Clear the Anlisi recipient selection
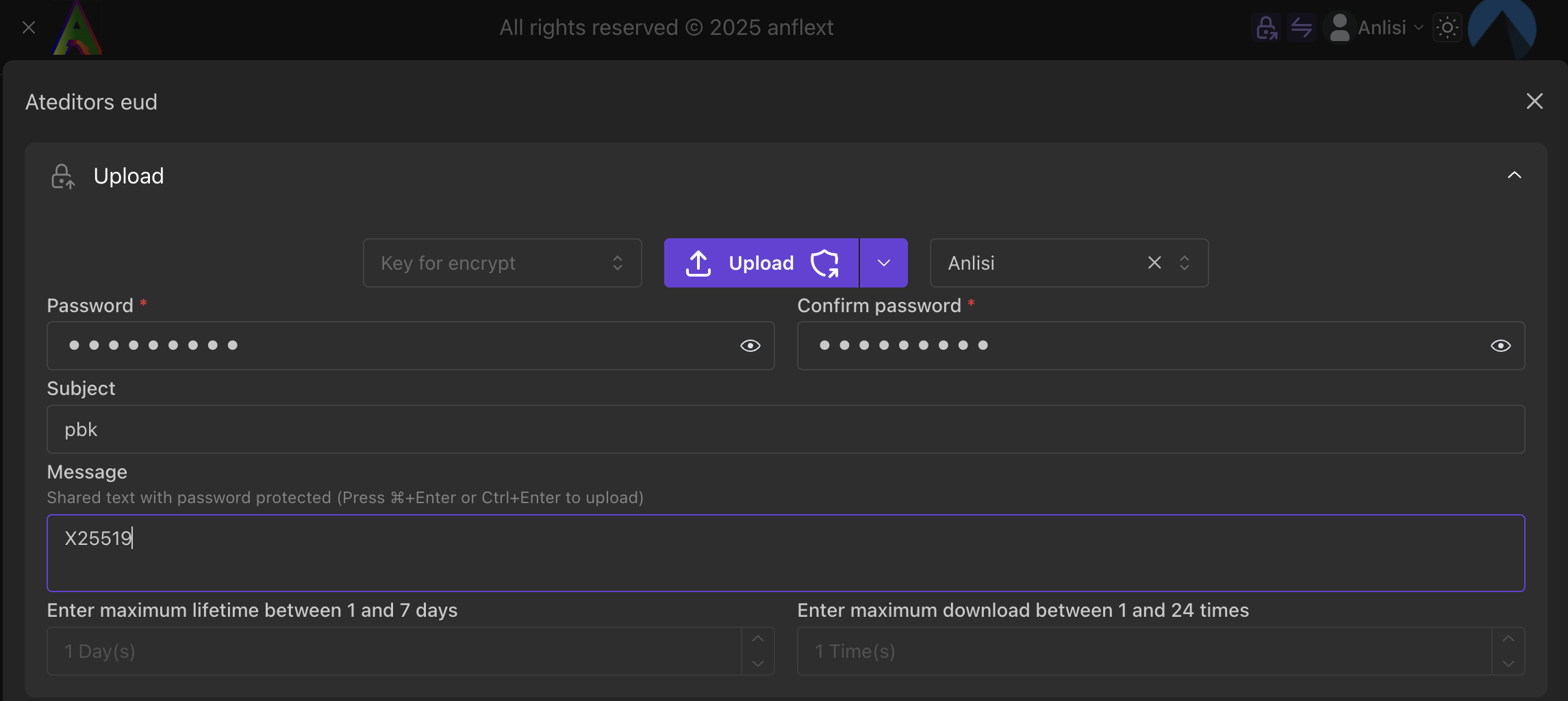The image size is (1568, 701). coord(1154,263)
